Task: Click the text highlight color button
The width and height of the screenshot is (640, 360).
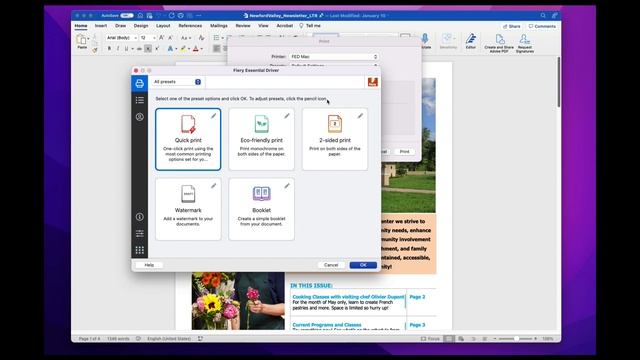Action: coord(183,49)
